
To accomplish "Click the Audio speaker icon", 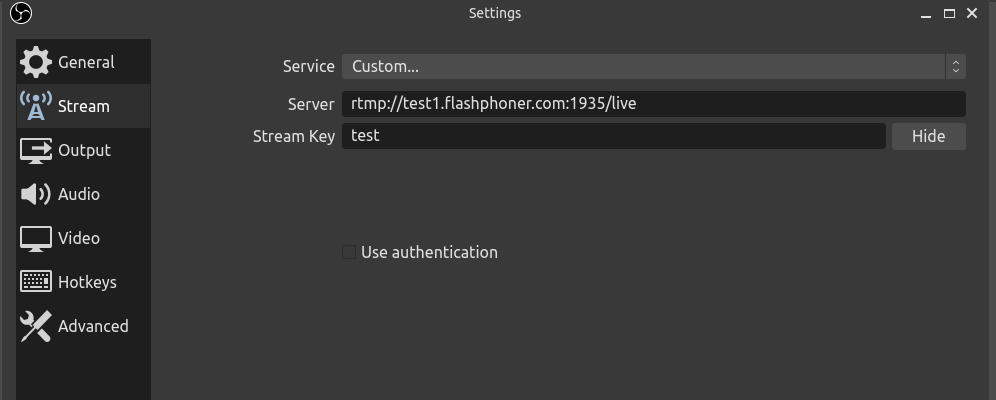I will [36, 194].
